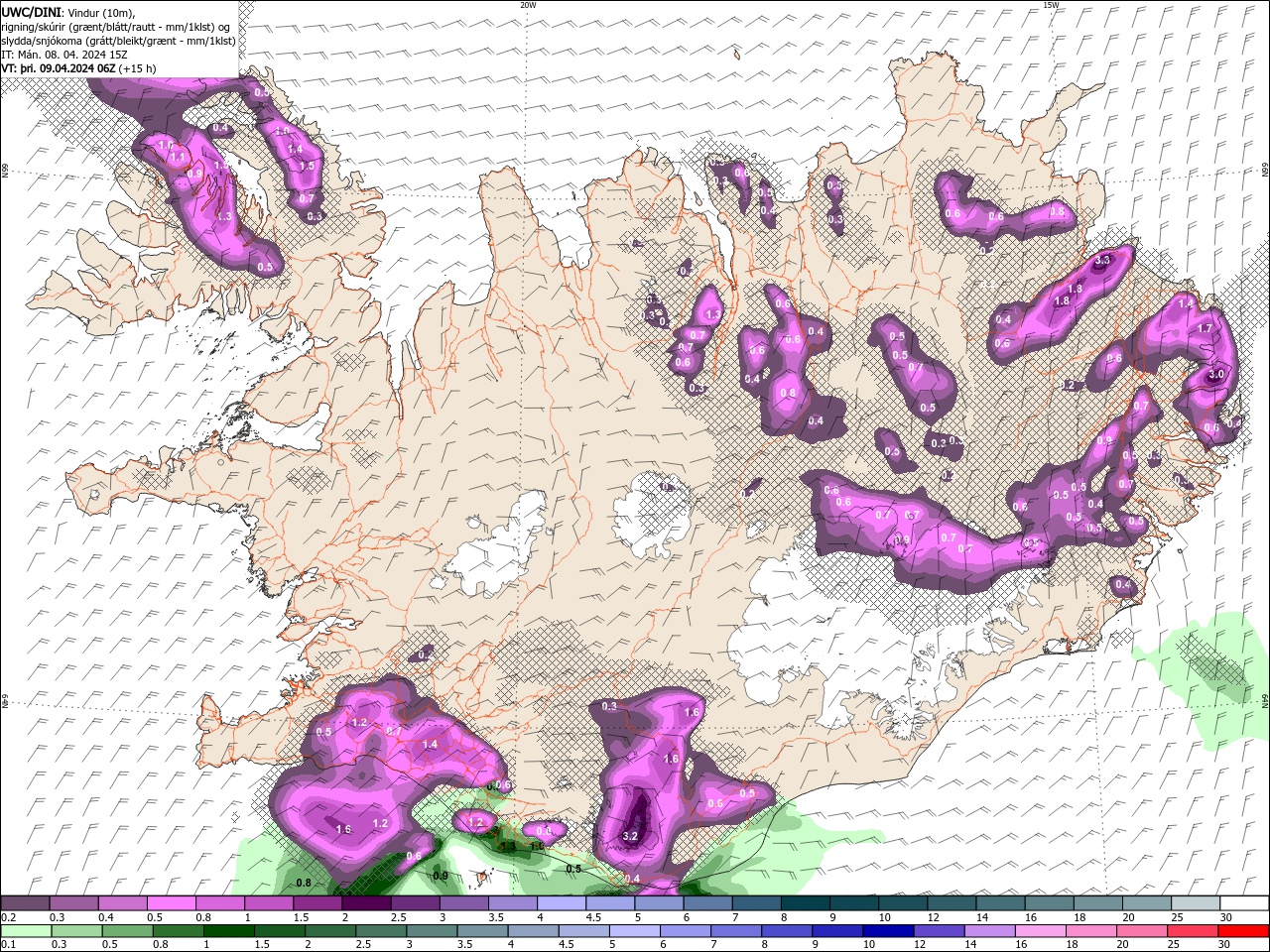
Task: Click the top legend row swatch labeled 0.5
Action: [x=171, y=904]
